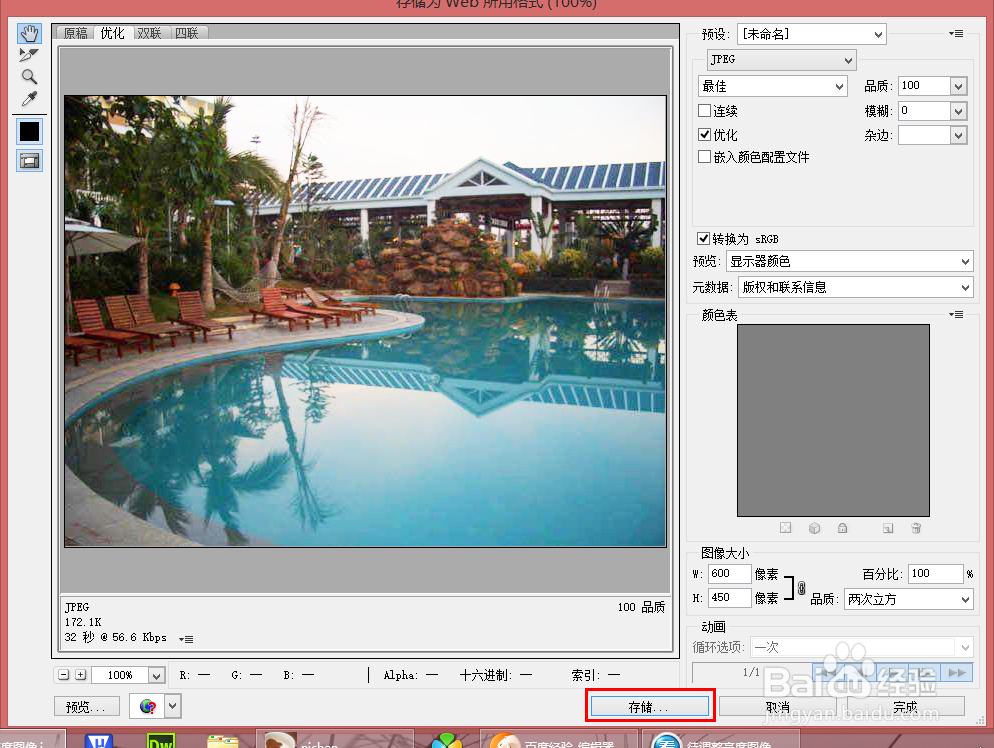This screenshot has width=994, height=748.
Task: Open the 最佳 compression quality dropdown
Action: [x=773, y=86]
